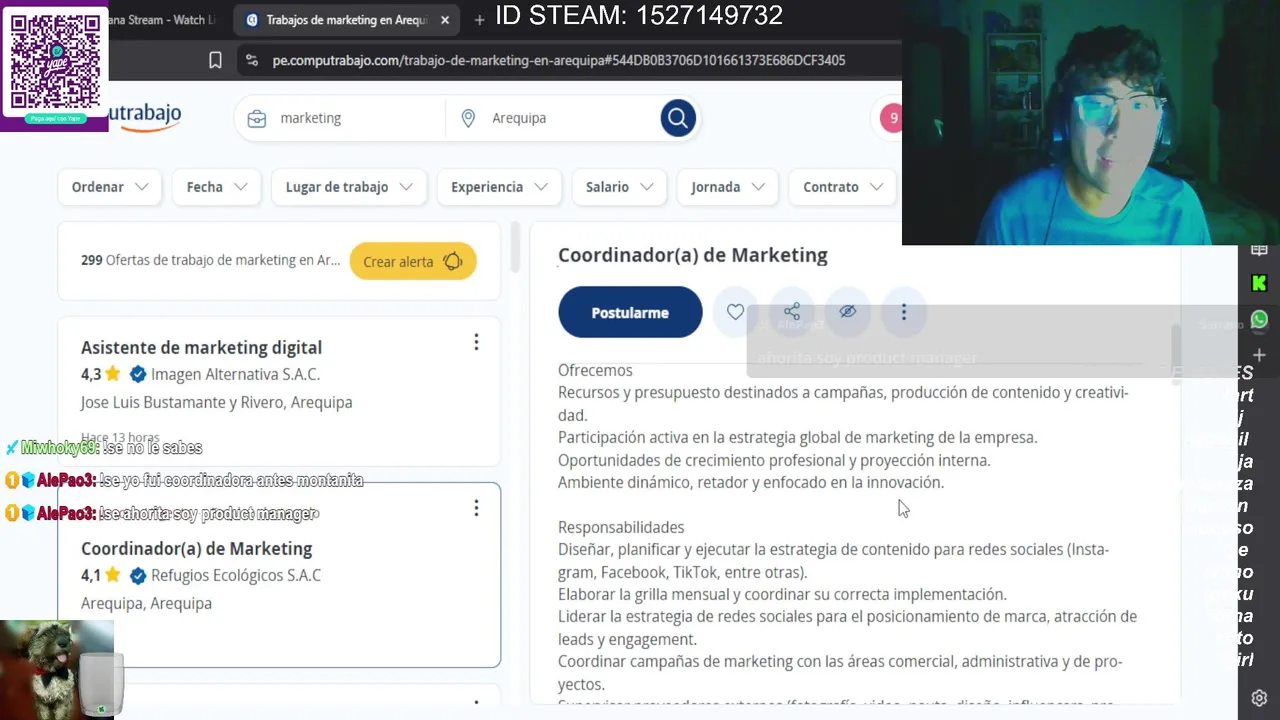Expand the Salario filter
Viewport: 1280px width, 720px height.
619,187
